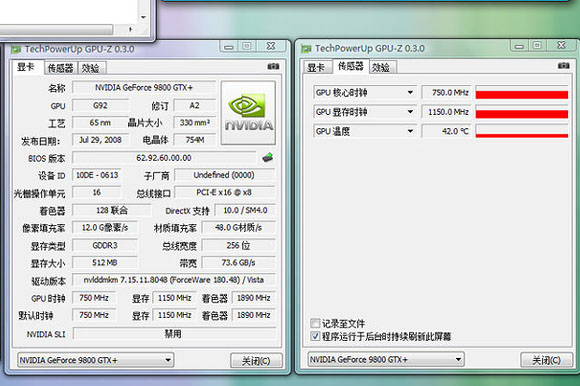Enable the 记录至文件 log checkbox
This screenshot has height=386, width=580.
click(x=315, y=324)
